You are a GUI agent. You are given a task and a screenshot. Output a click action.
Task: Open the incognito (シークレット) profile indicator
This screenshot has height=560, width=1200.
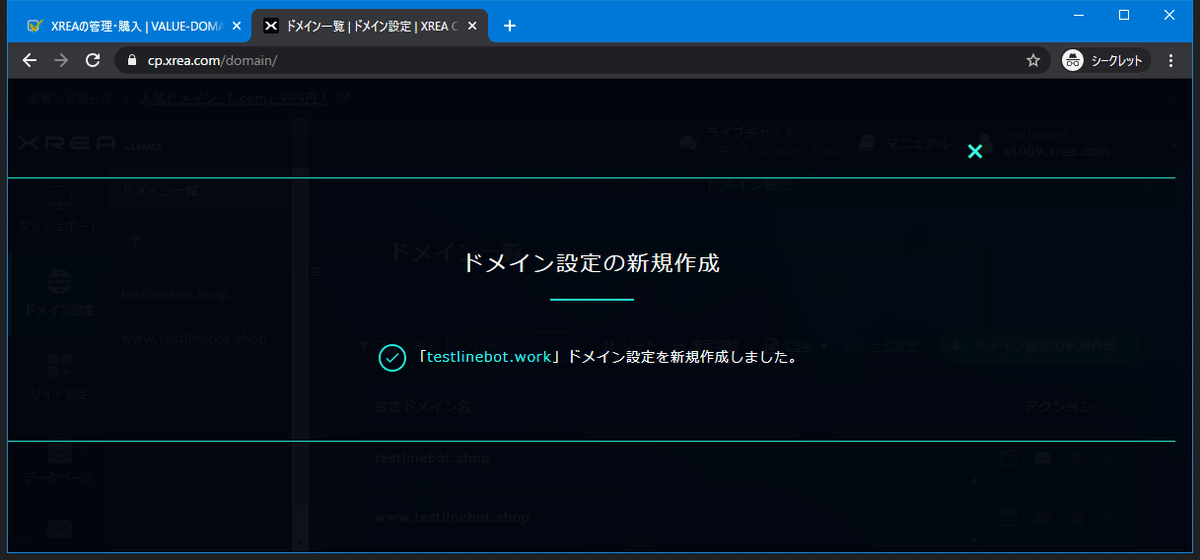[x=1105, y=60]
